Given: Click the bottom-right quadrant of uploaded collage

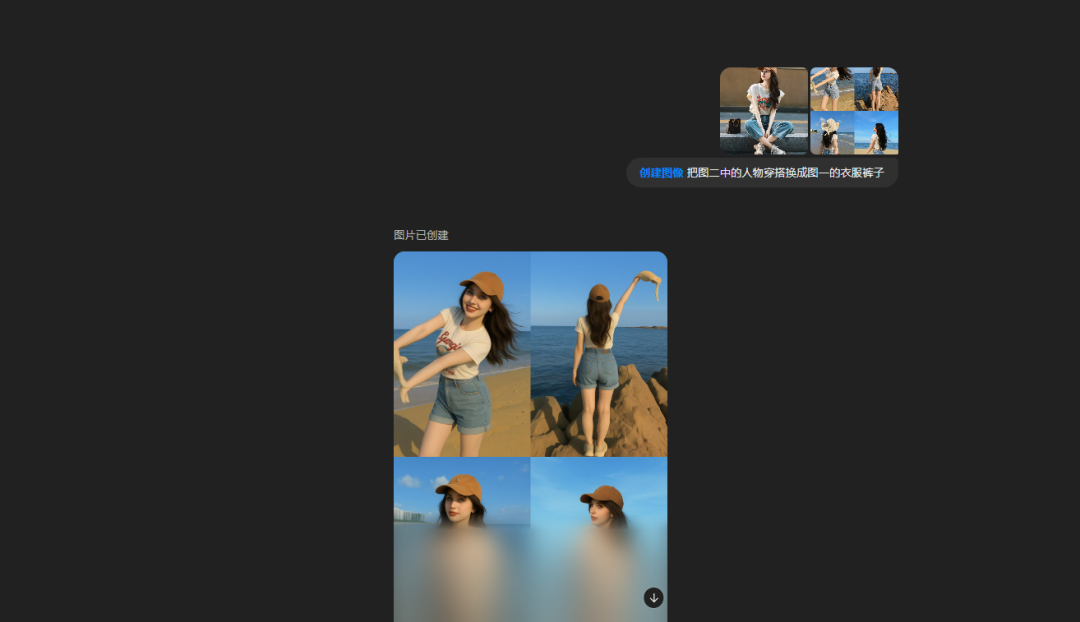Looking at the screenshot, I should [x=877, y=133].
